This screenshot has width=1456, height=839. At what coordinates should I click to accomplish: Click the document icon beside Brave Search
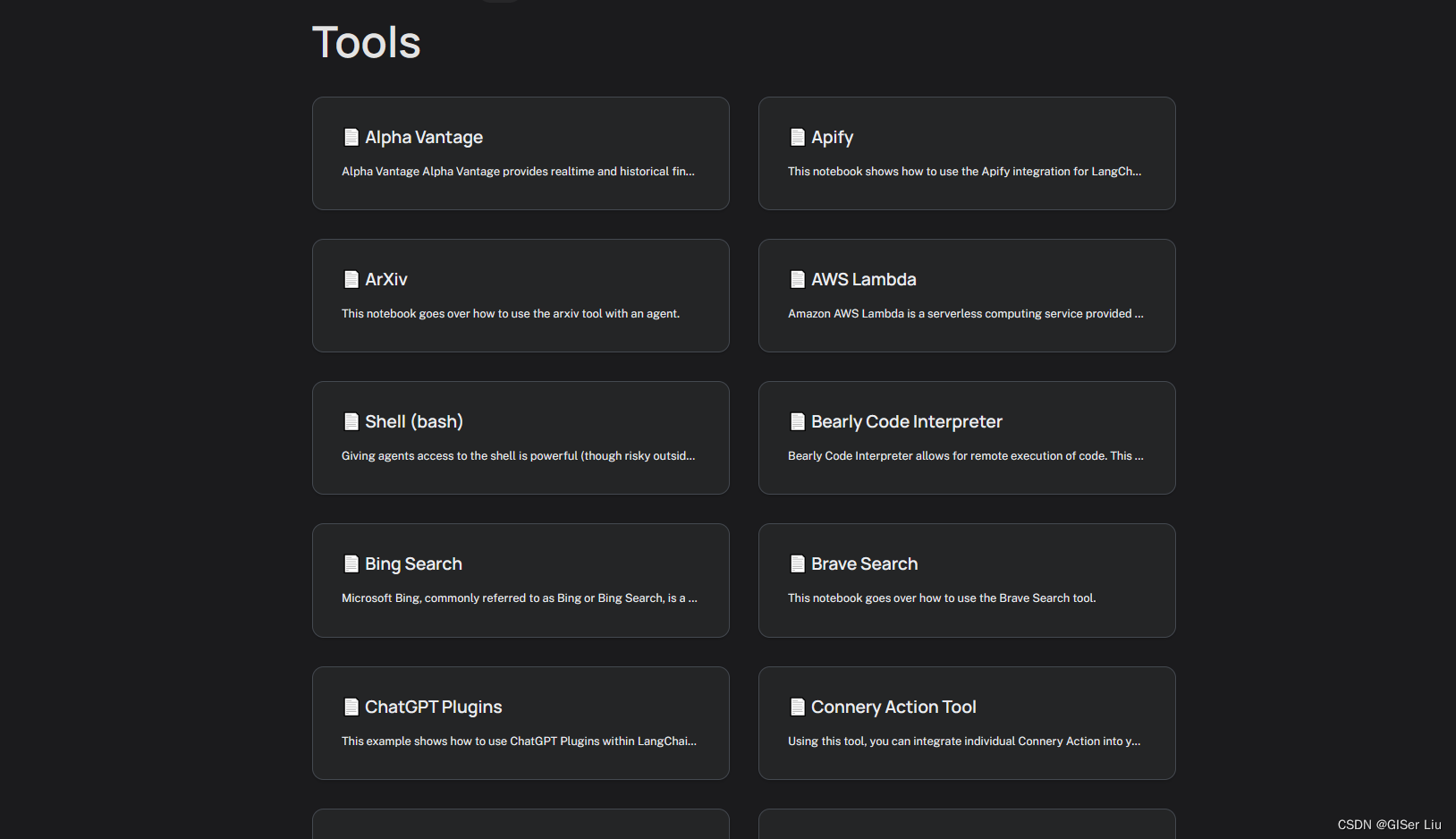798,564
